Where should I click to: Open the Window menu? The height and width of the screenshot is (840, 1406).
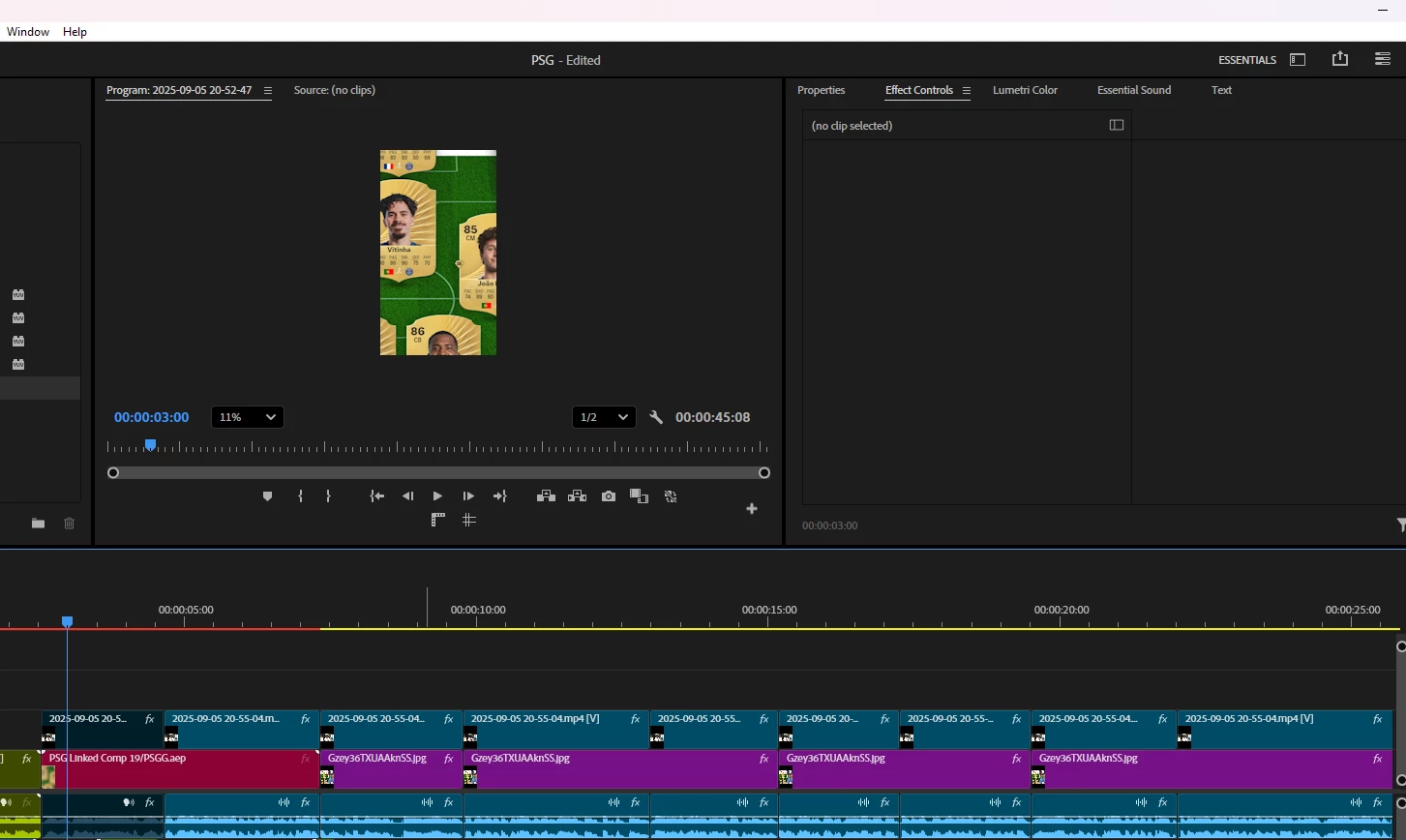[x=28, y=32]
